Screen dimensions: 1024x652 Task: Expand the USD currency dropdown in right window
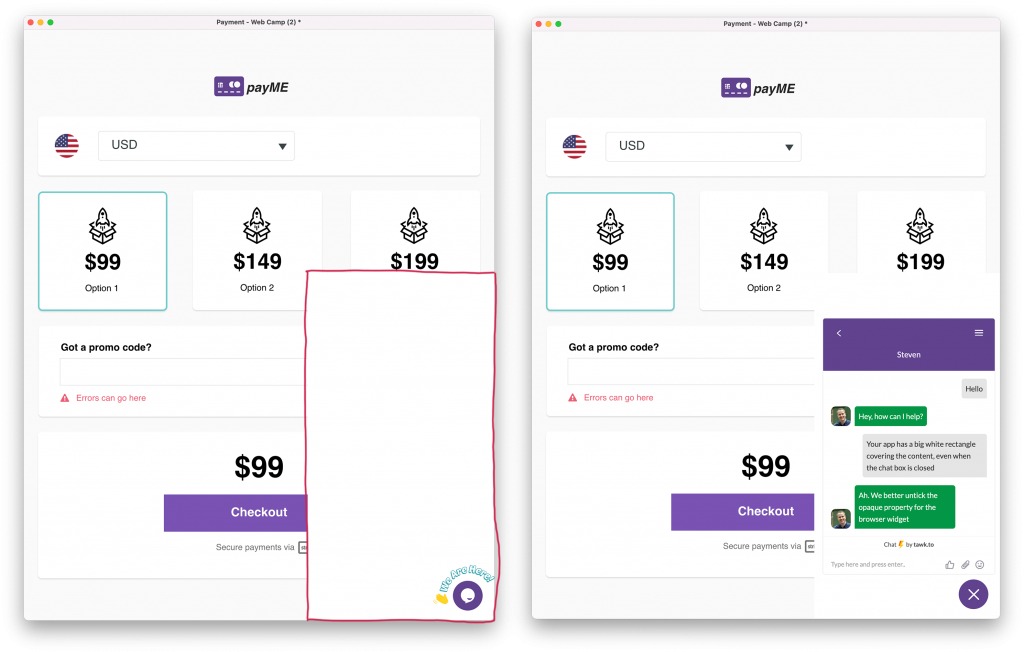click(x=703, y=146)
